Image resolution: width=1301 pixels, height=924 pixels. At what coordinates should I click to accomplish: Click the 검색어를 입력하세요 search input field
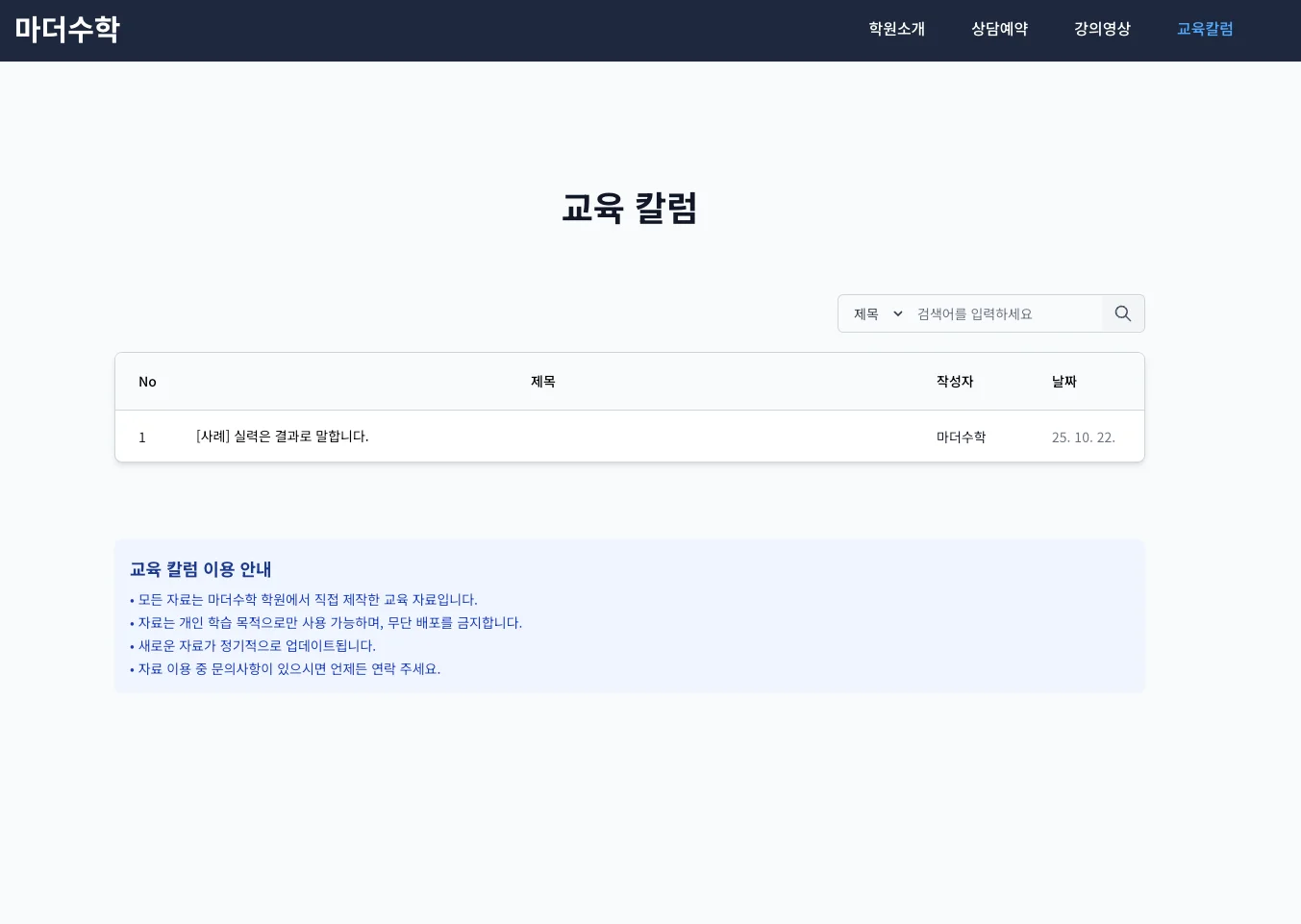pos(1005,312)
